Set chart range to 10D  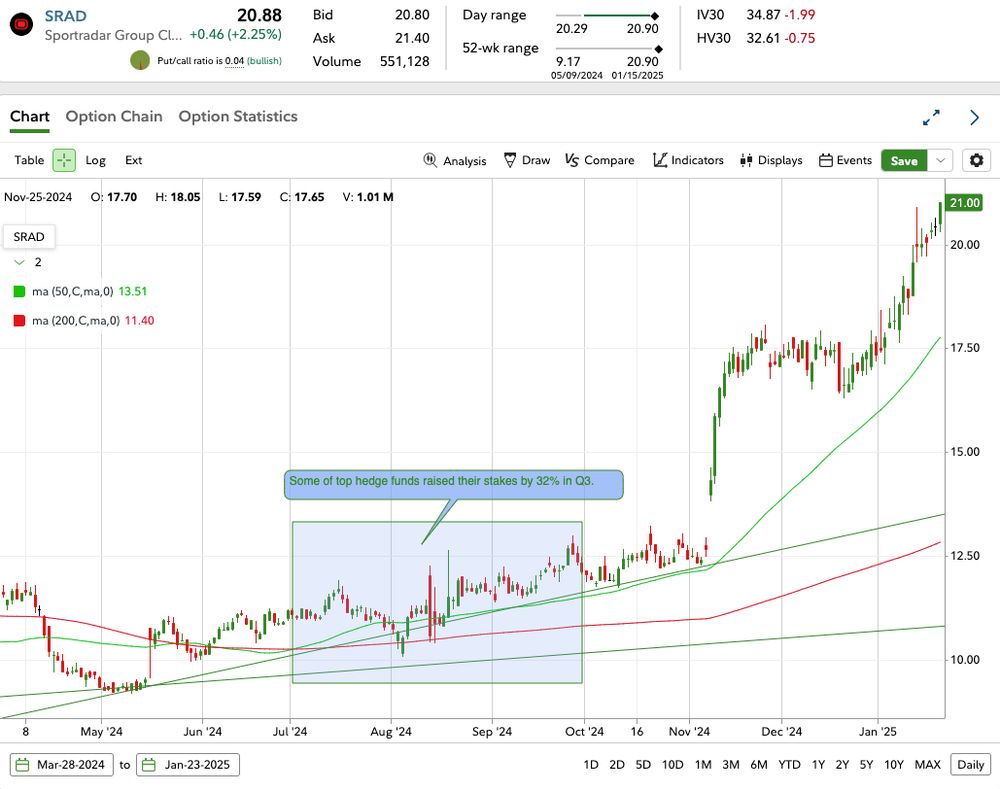click(x=672, y=765)
